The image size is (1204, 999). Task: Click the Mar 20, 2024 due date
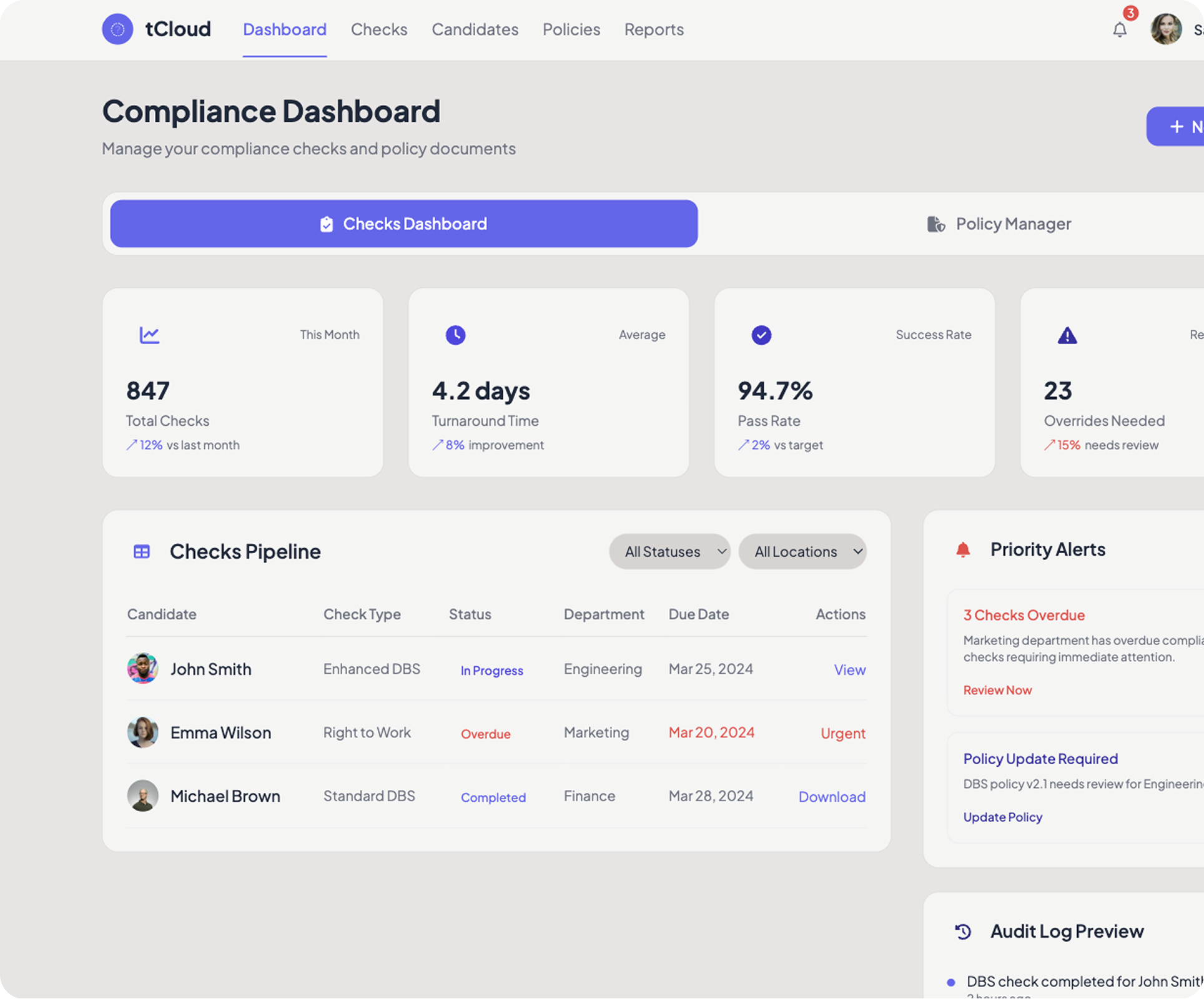(712, 732)
